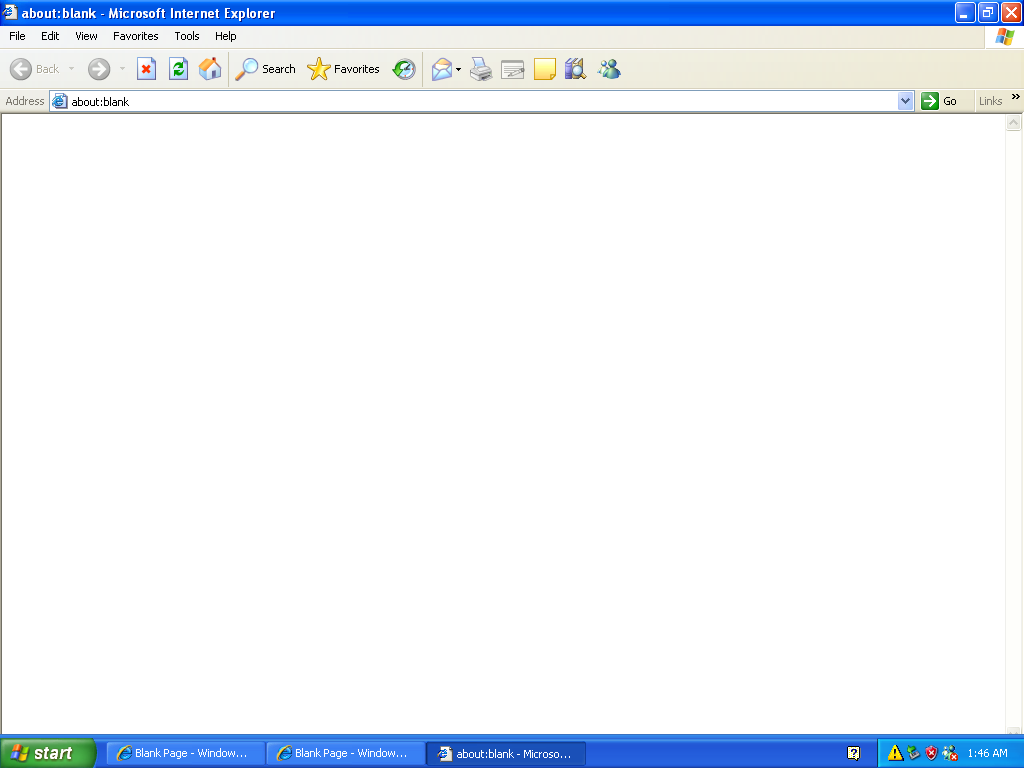Refresh the page with the Refresh icon
This screenshot has width=1024, height=768.
click(x=178, y=69)
